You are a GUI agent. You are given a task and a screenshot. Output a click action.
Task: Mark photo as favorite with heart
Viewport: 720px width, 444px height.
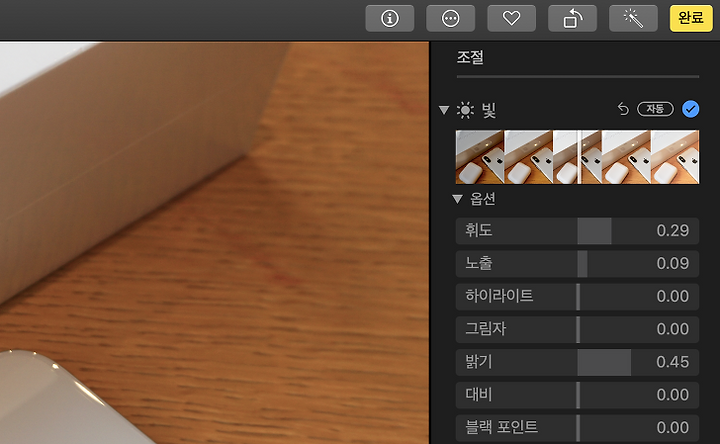(512, 18)
